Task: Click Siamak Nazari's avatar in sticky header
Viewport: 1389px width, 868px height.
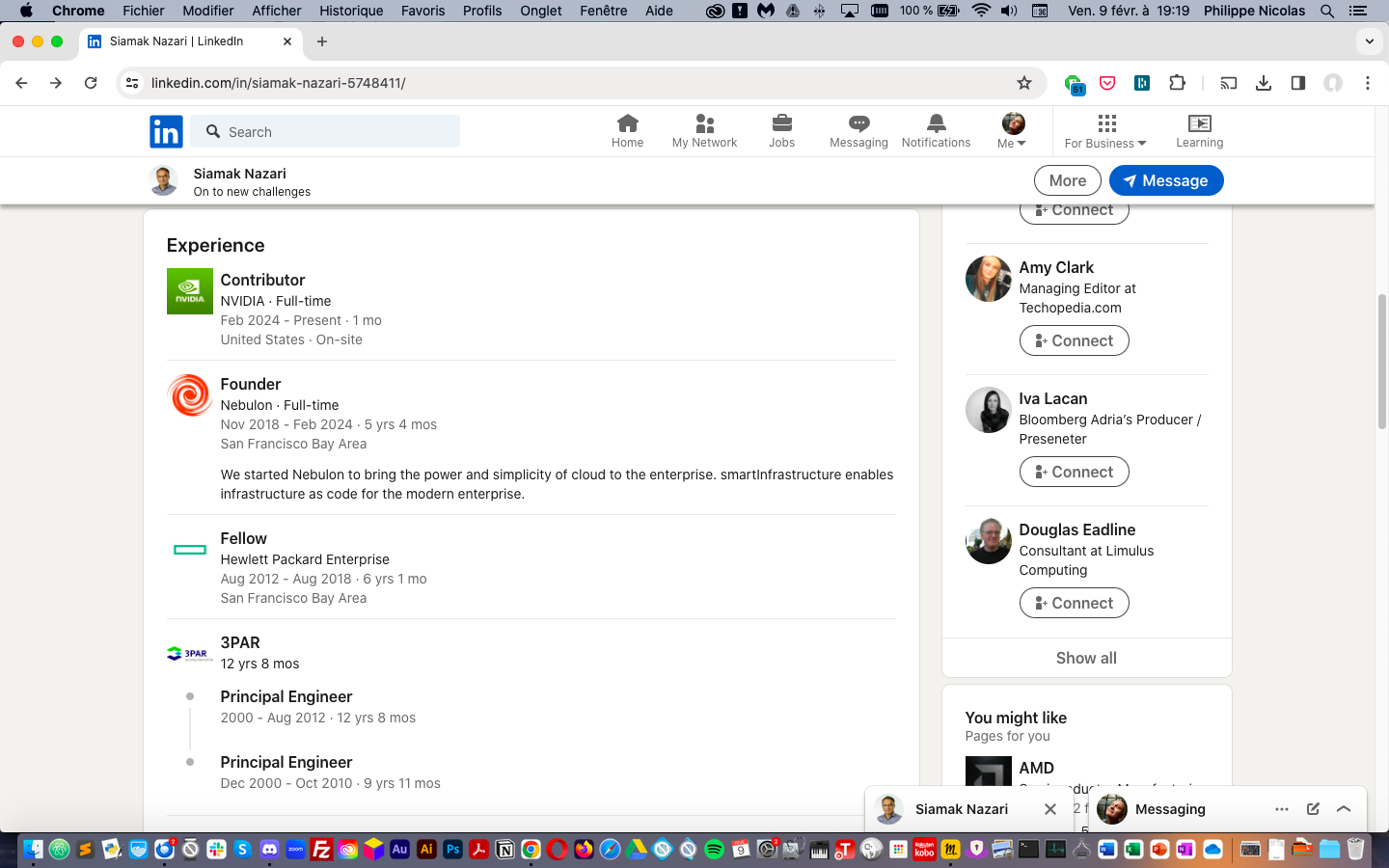Action: [164, 180]
